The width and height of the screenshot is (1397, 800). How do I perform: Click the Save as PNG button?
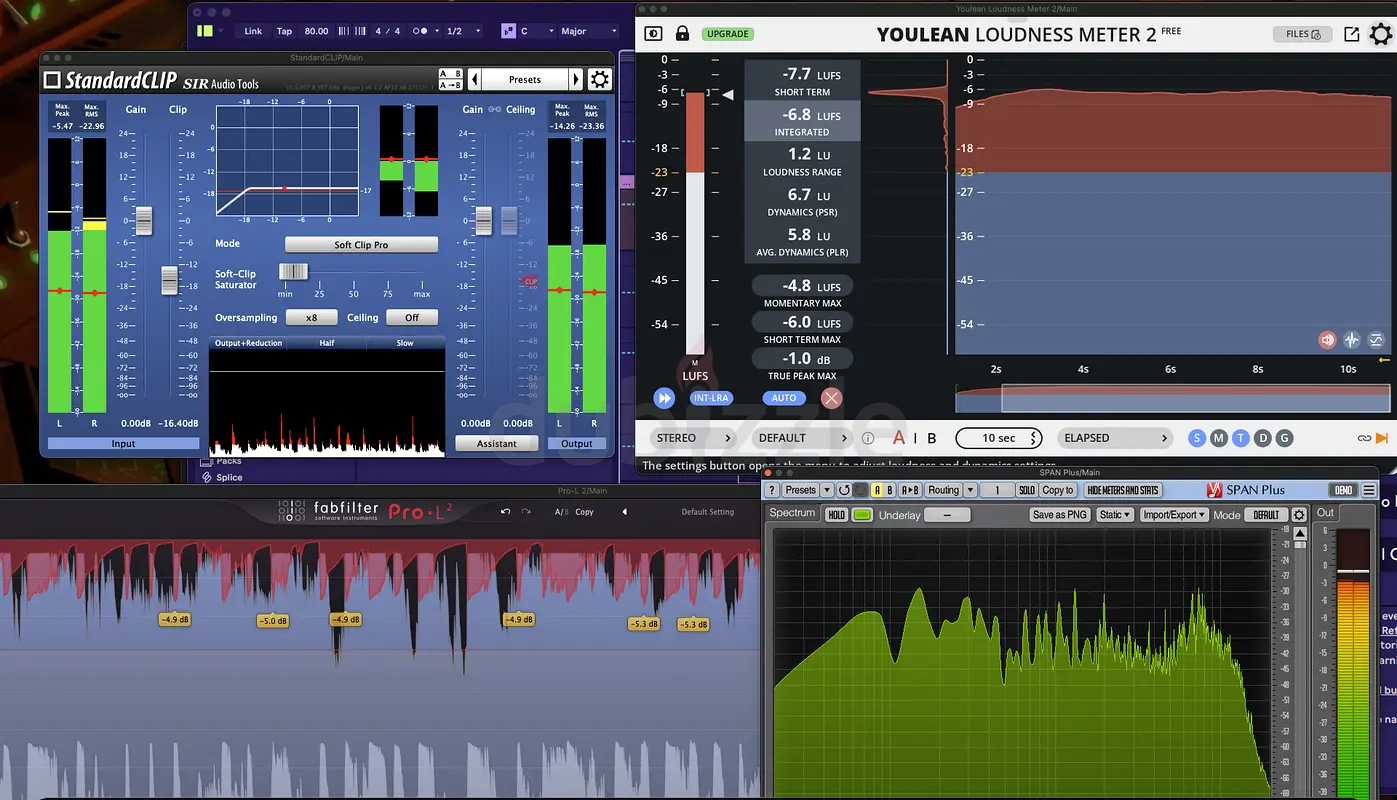tap(1059, 515)
